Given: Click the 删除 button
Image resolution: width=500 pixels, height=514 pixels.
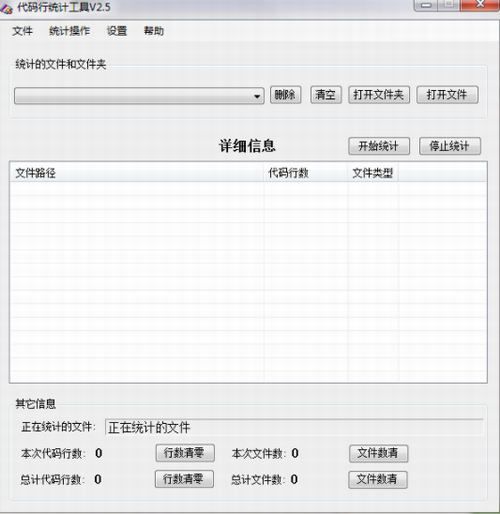Looking at the screenshot, I should 285,95.
